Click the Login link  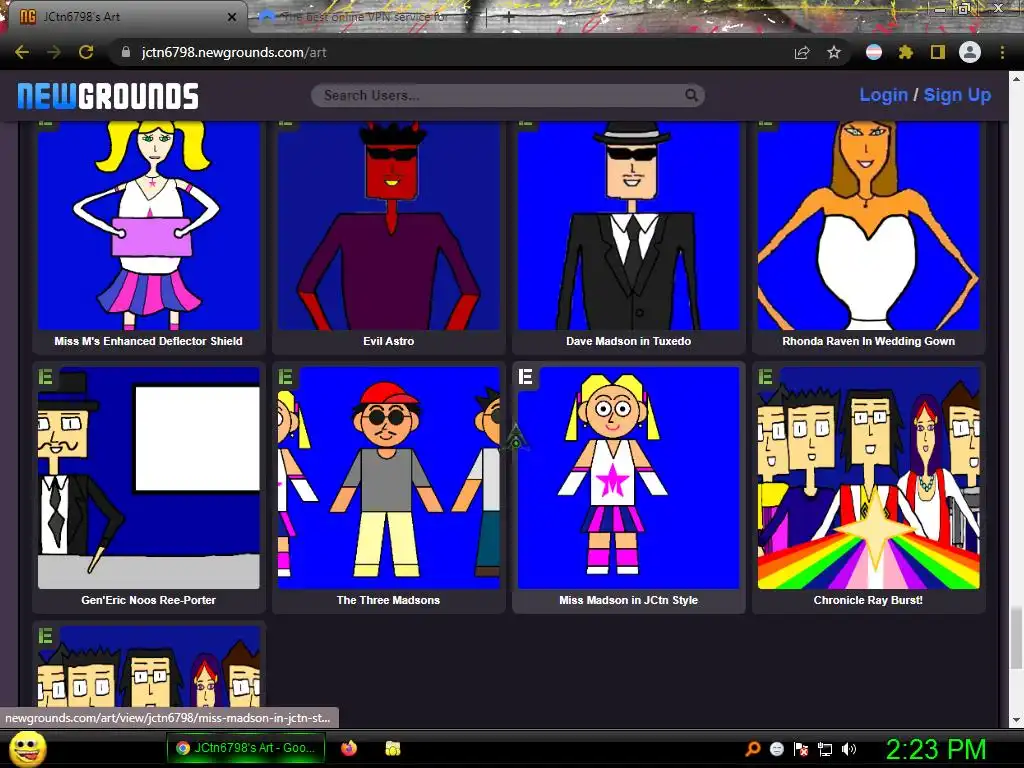pyautogui.click(x=883, y=95)
